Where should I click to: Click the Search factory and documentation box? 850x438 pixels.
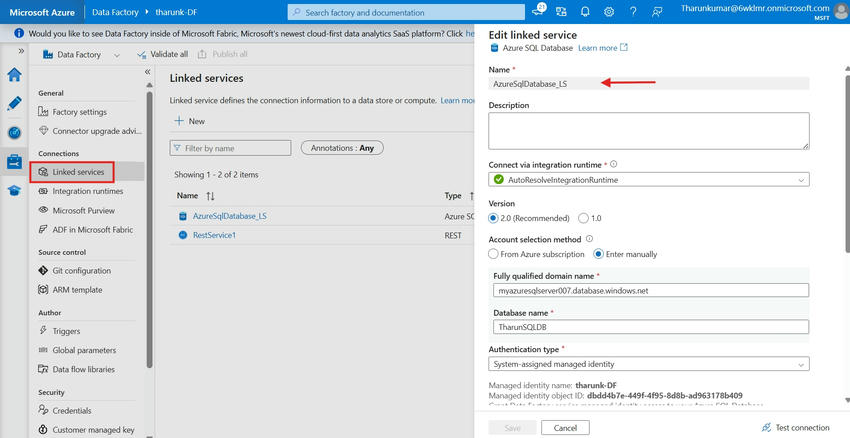tap(406, 12)
